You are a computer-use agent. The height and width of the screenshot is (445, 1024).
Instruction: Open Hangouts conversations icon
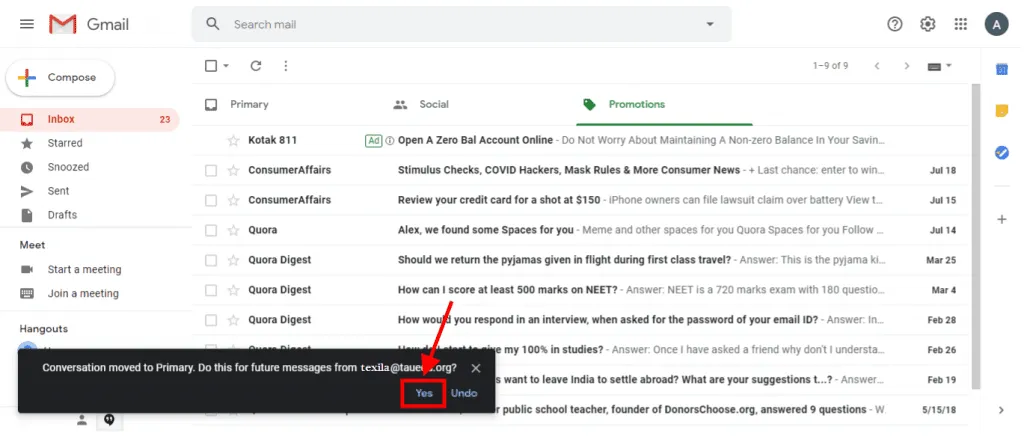point(109,421)
